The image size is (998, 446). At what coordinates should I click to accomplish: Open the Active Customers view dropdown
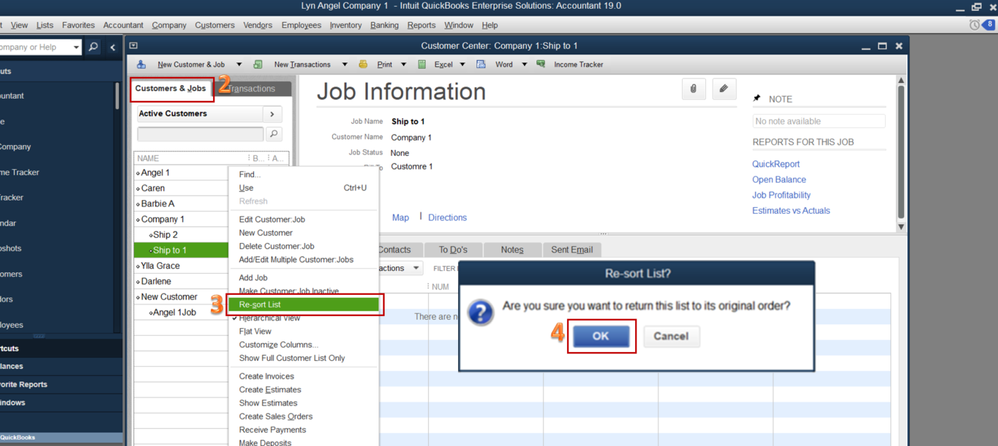pyautogui.click(x=200, y=114)
